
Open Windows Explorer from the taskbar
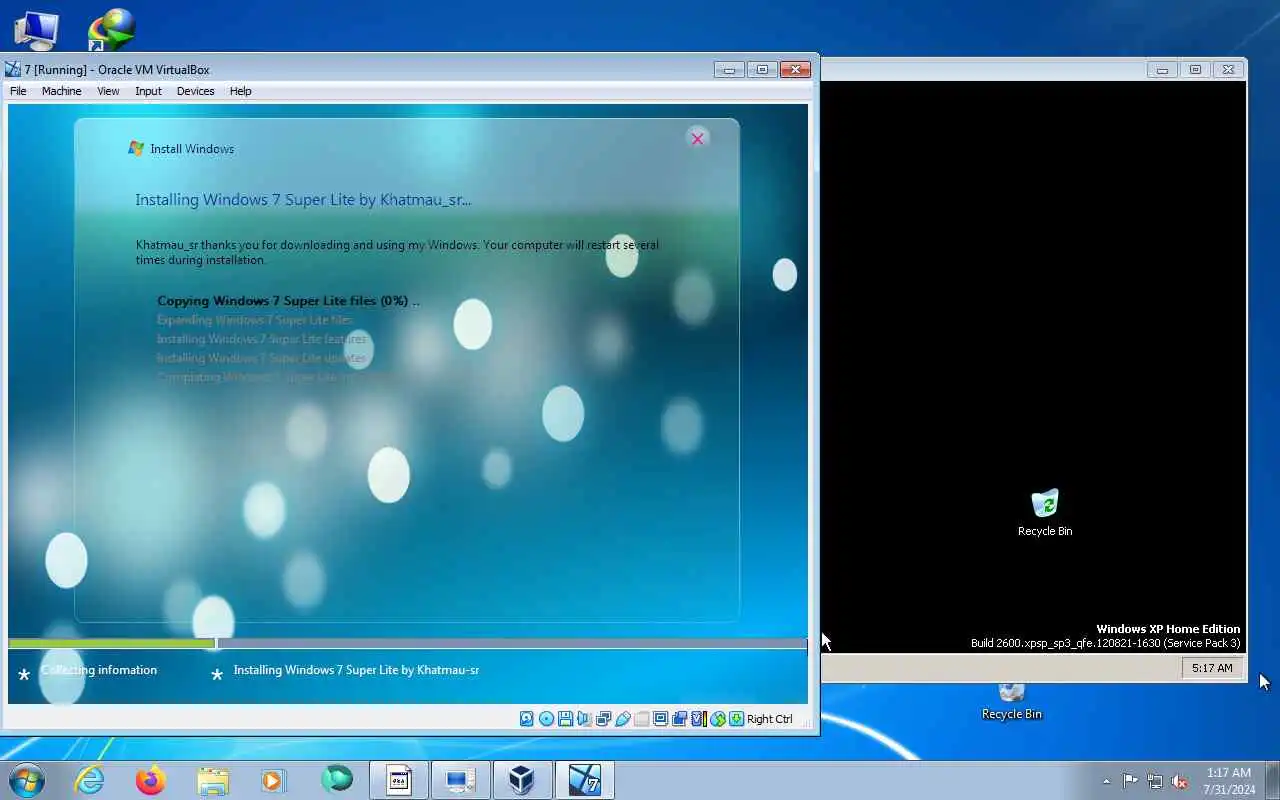(213, 780)
